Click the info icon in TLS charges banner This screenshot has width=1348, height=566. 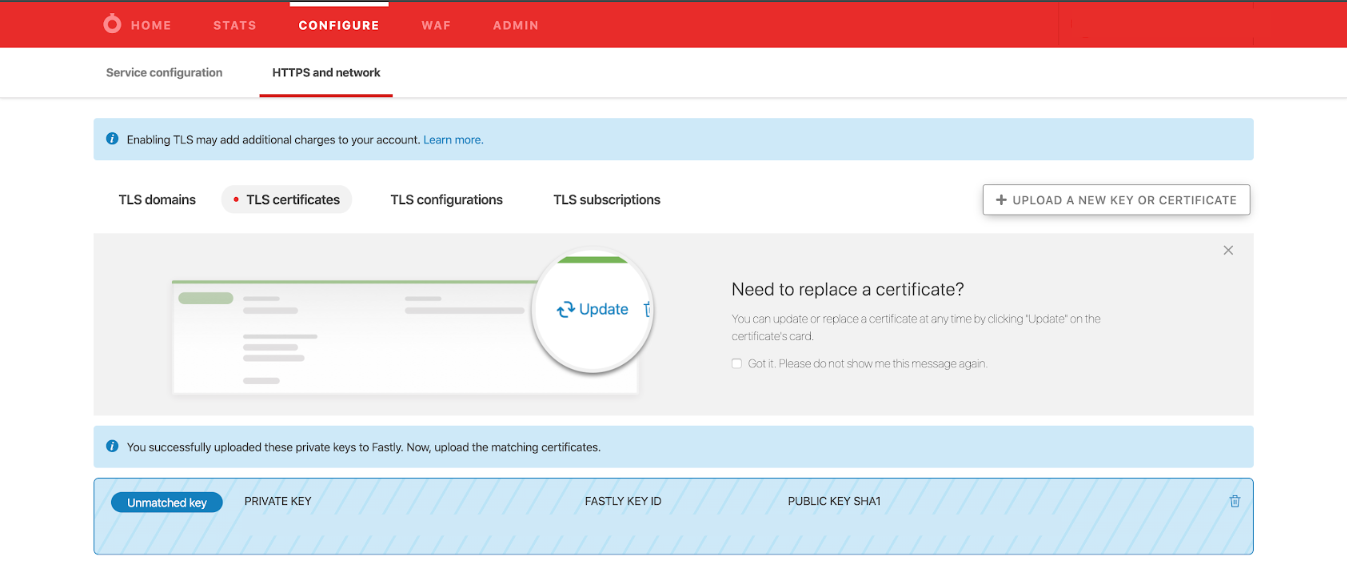tap(112, 139)
